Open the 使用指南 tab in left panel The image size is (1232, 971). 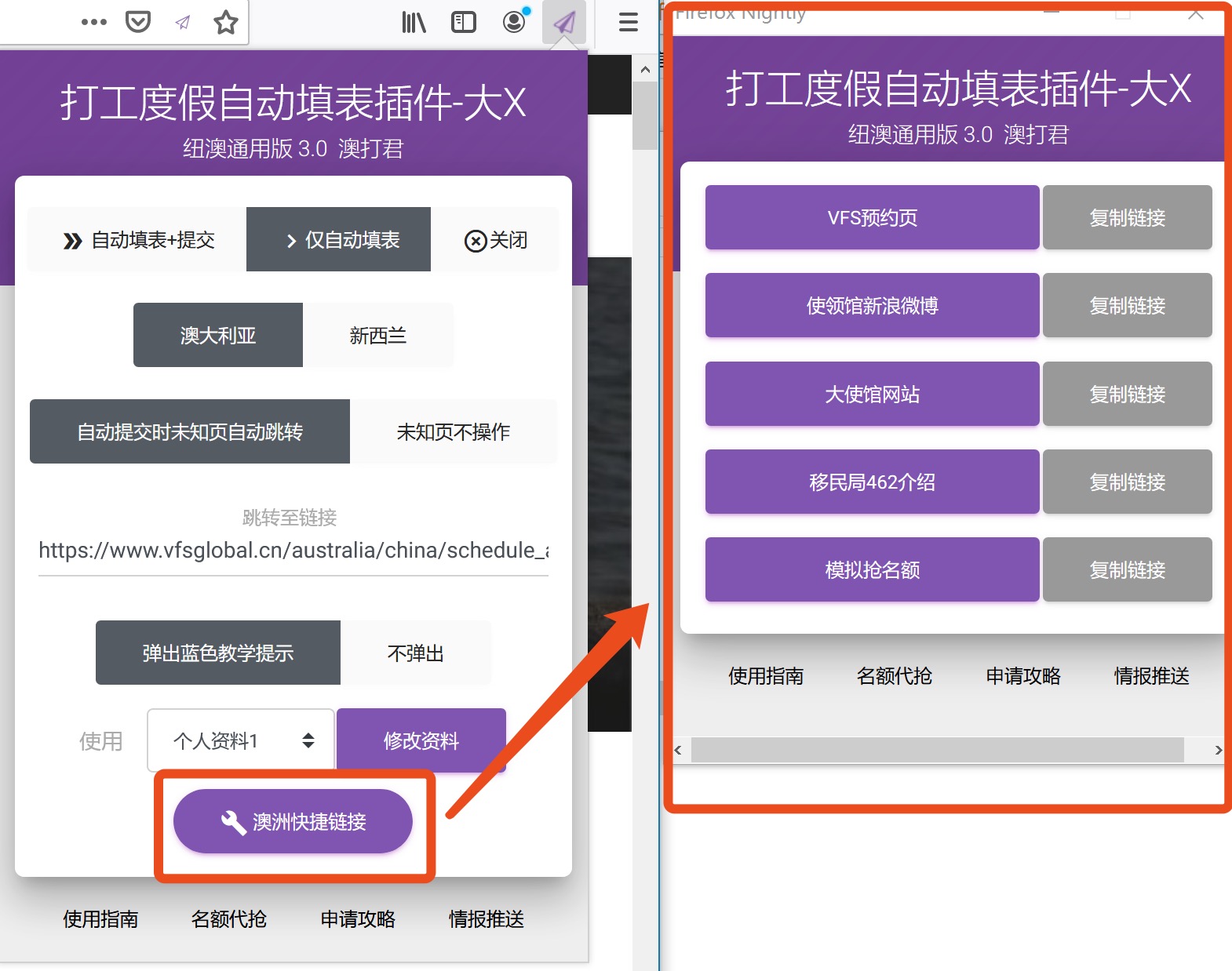100,918
